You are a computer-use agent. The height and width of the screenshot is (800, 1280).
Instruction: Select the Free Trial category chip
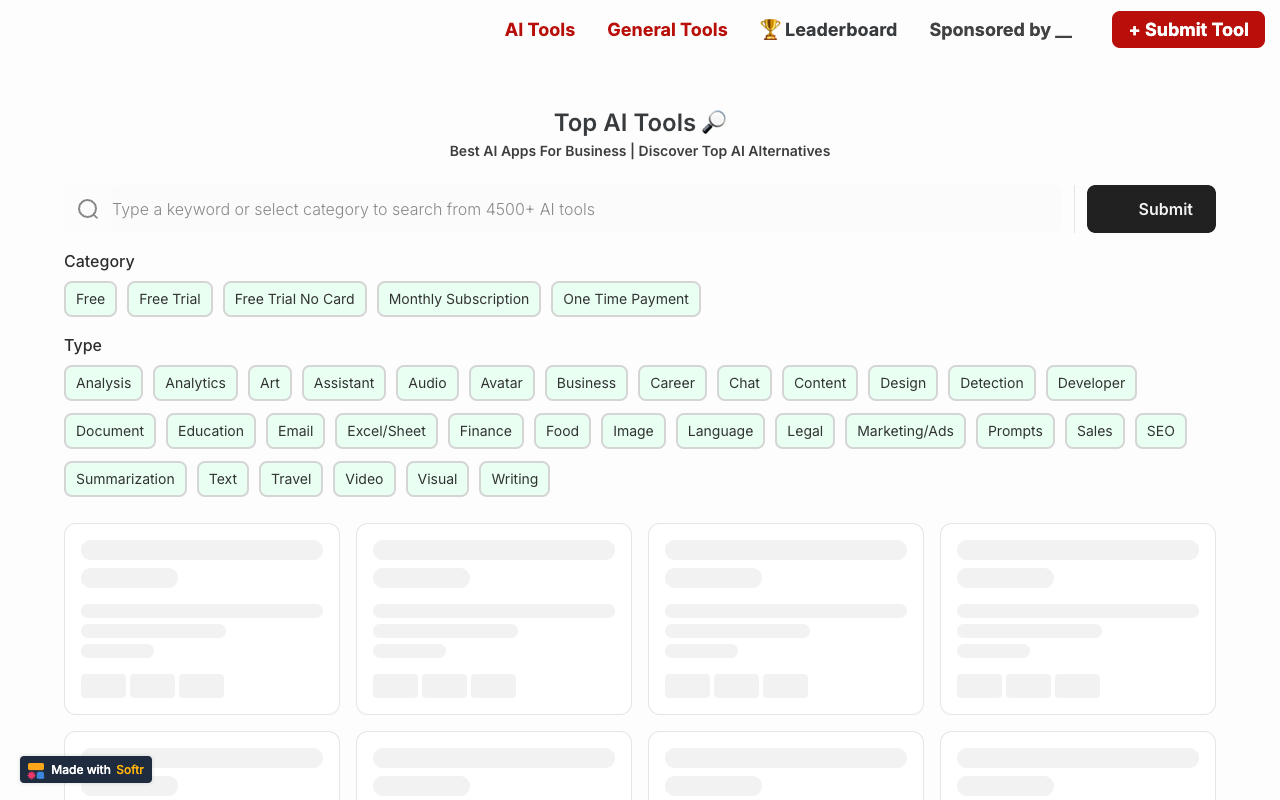pos(170,299)
